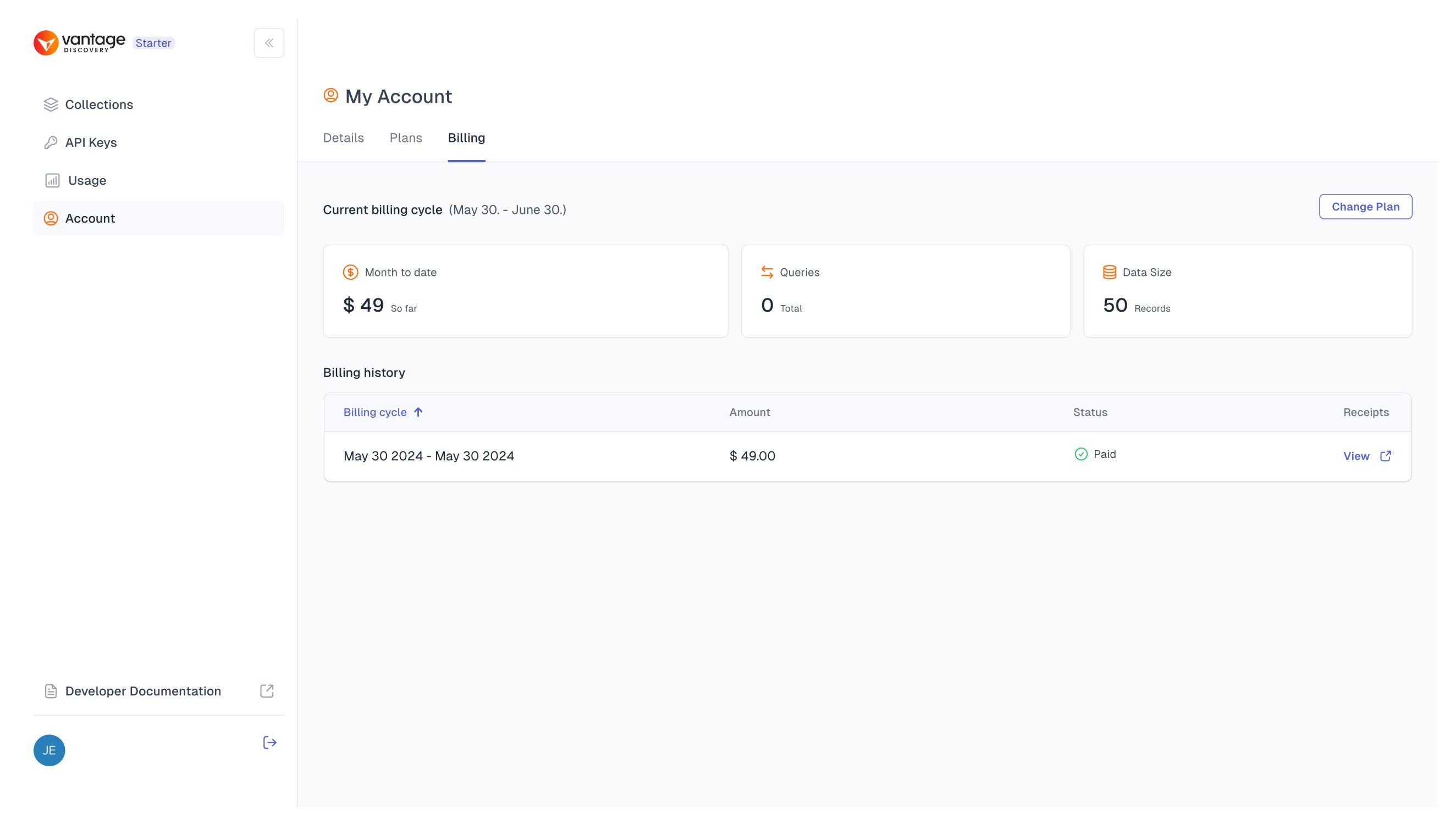This screenshot has height=830, width=1456.
Task: Click the Vantage Discovery logo
Action: (79, 42)
